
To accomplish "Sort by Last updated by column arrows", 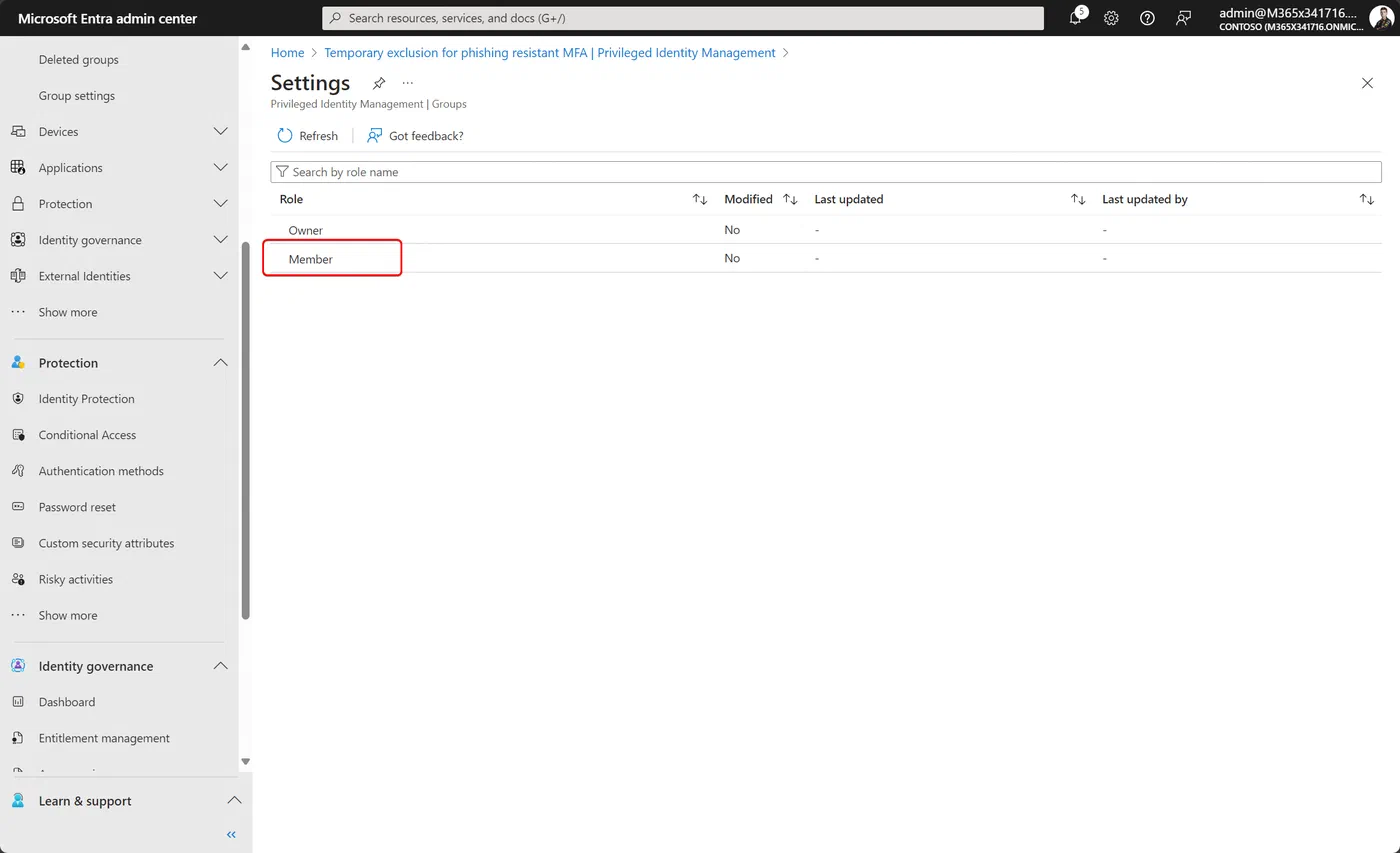I will pos(1366,200).
